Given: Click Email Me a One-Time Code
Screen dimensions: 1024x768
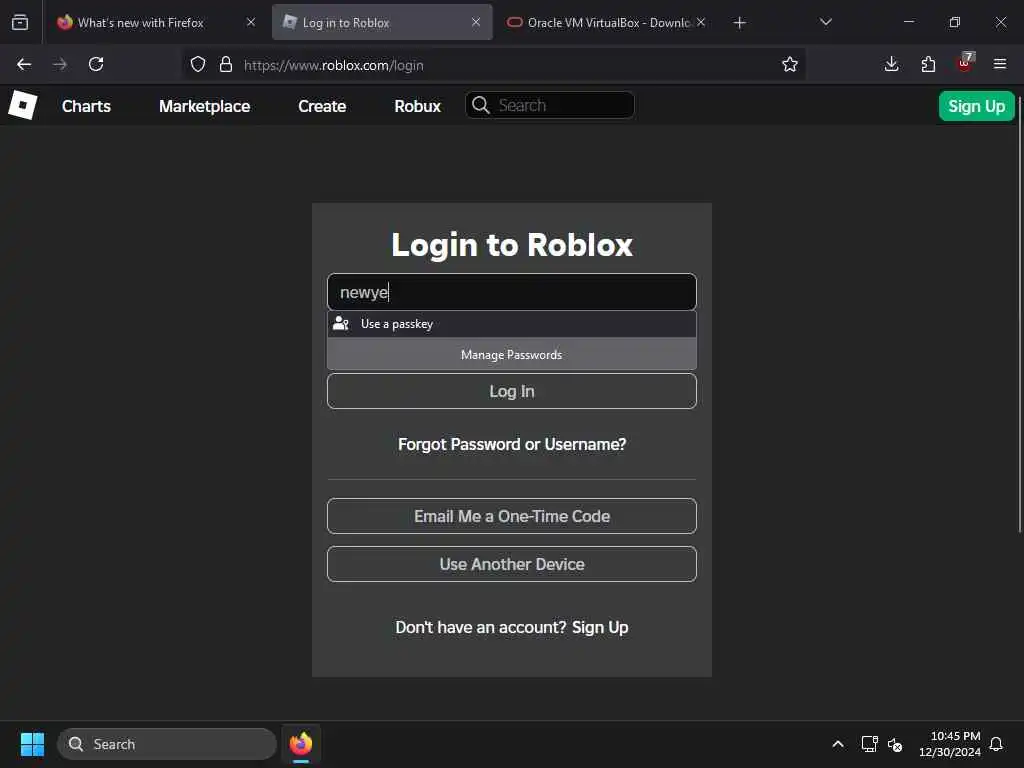Looking at the screenshot, I should 511,516.
